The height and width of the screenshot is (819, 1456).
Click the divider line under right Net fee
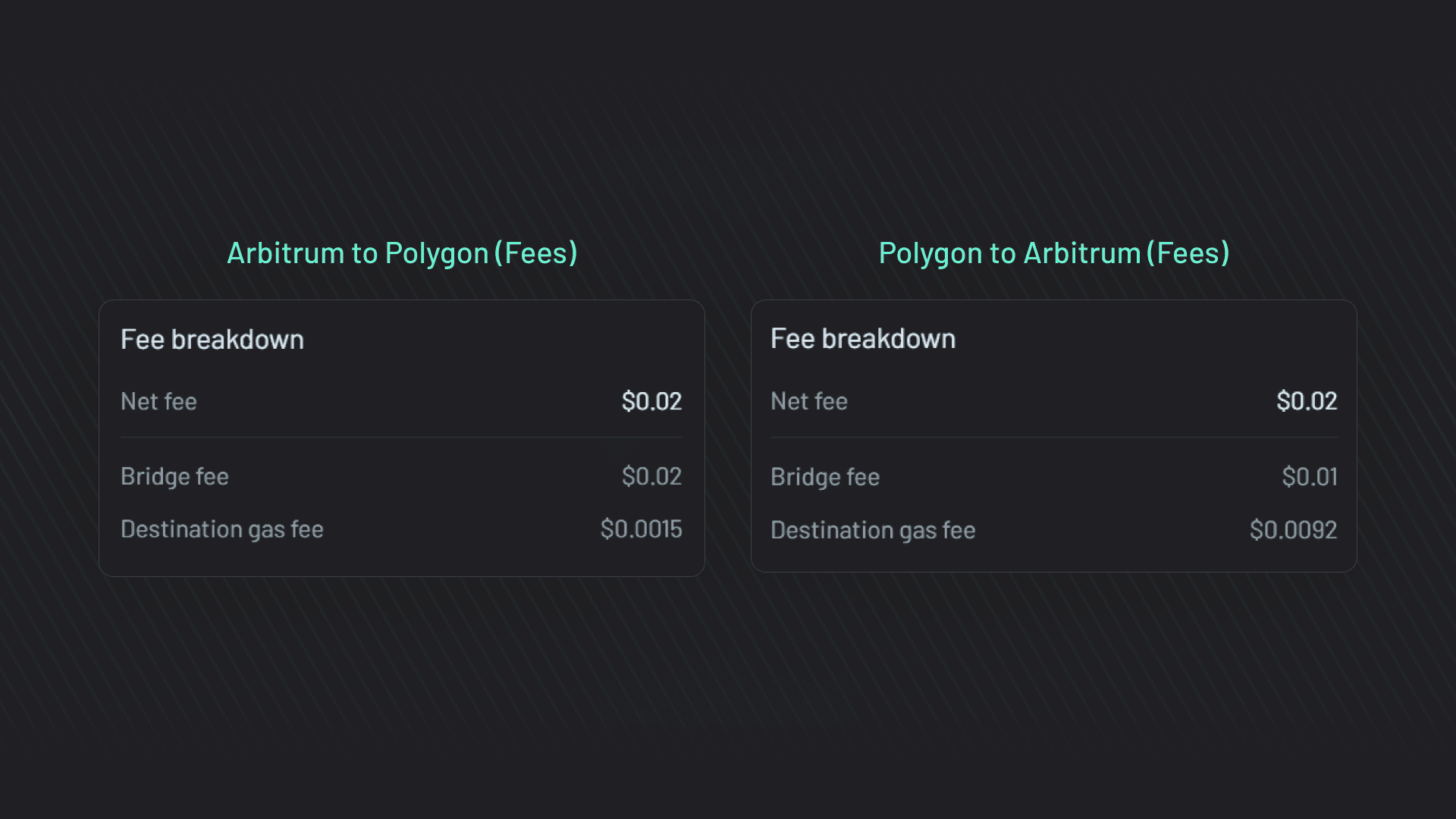click(1054, 437)
